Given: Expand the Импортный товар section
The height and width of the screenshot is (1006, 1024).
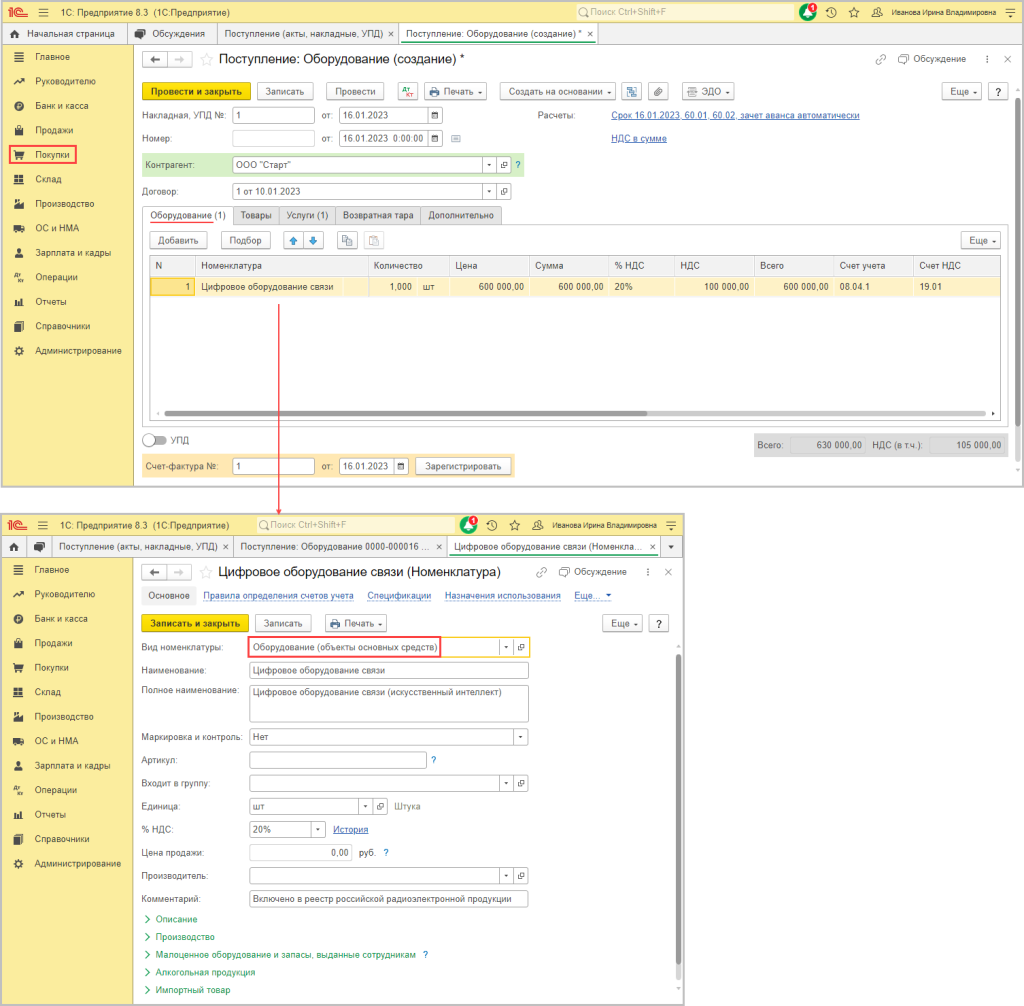Looking at the screenshot, I should pos(192,990).
